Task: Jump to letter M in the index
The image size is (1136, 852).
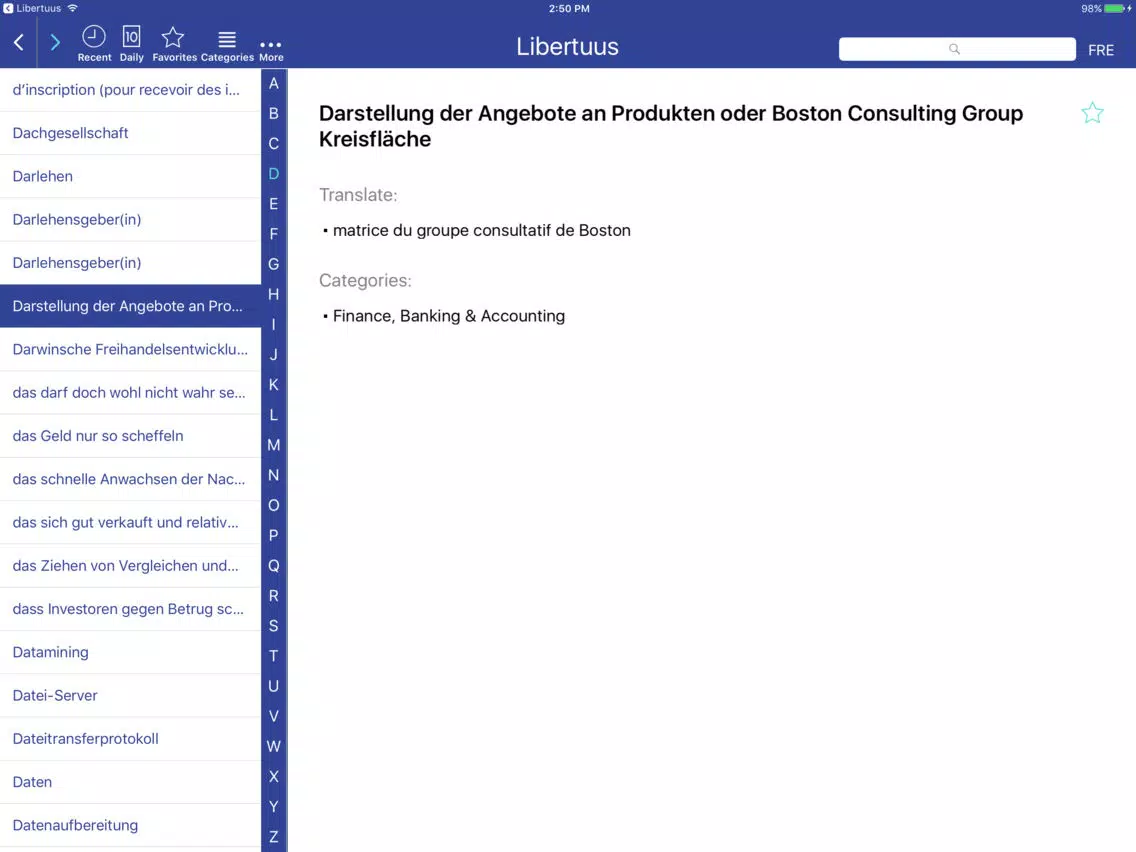Action: click(x=274, y=445)
